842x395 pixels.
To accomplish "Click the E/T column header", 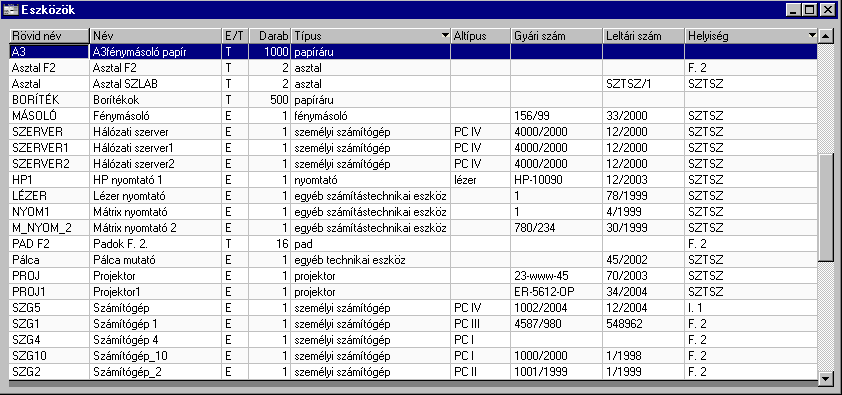I will click(235, 36).
